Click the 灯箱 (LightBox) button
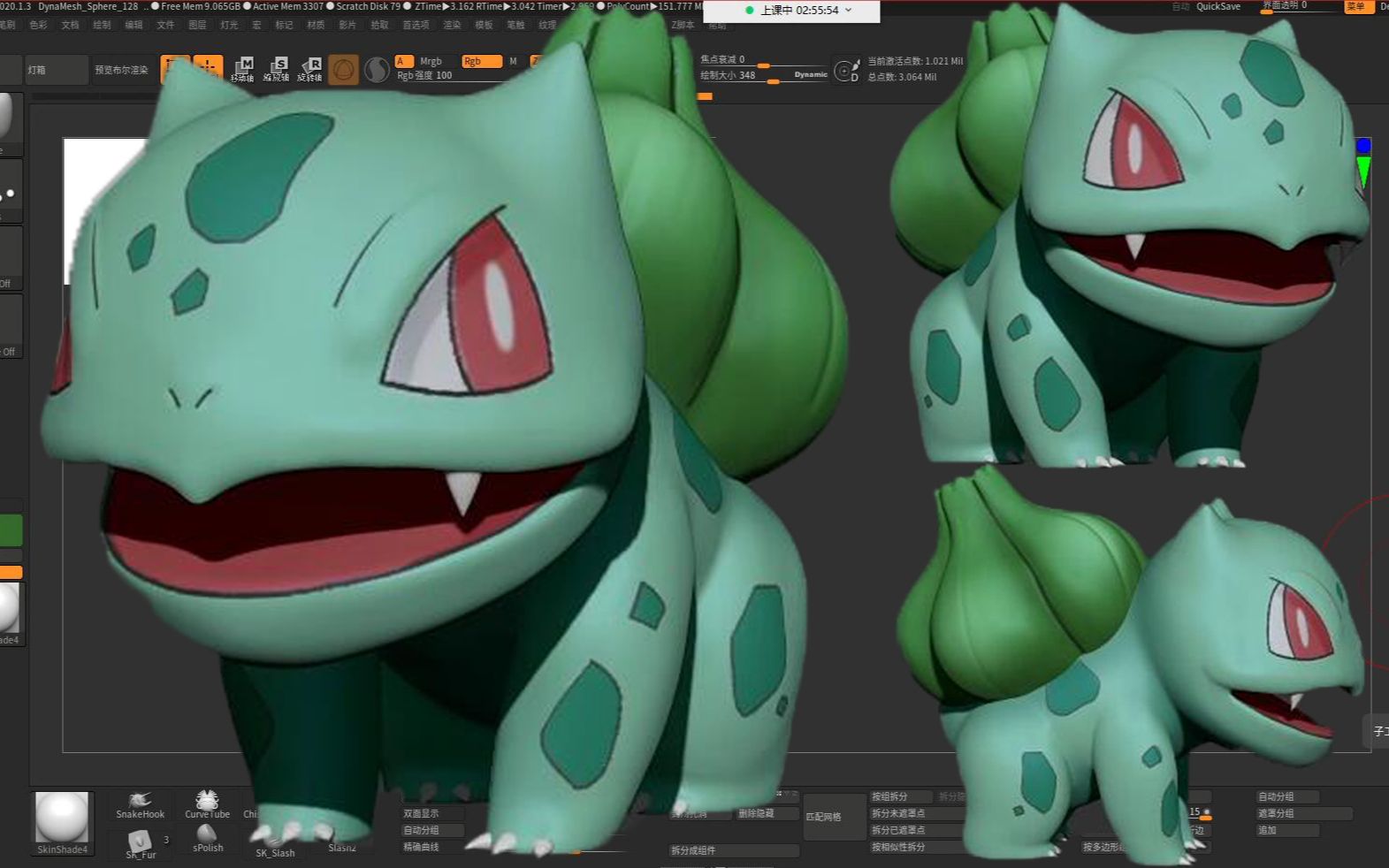Screen dimensions: 1389x868 pyautogui.click(x=56, y=70)
